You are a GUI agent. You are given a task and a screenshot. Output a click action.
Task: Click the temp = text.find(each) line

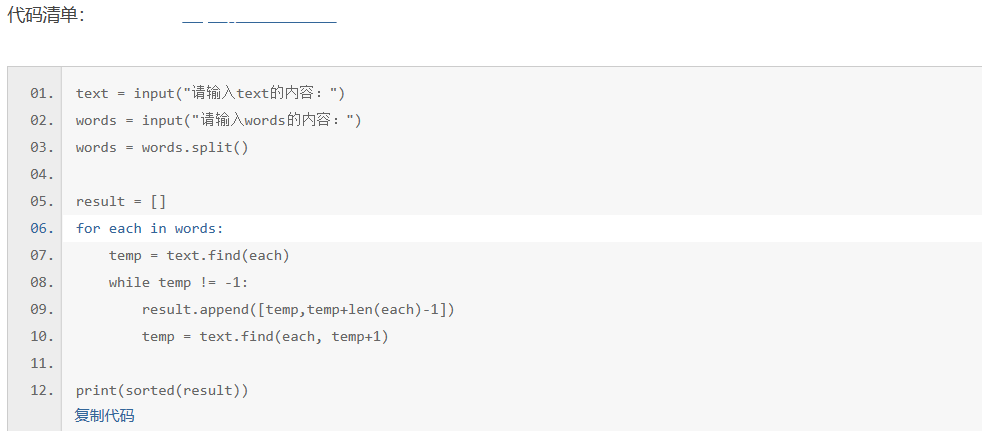click(199, 256)
